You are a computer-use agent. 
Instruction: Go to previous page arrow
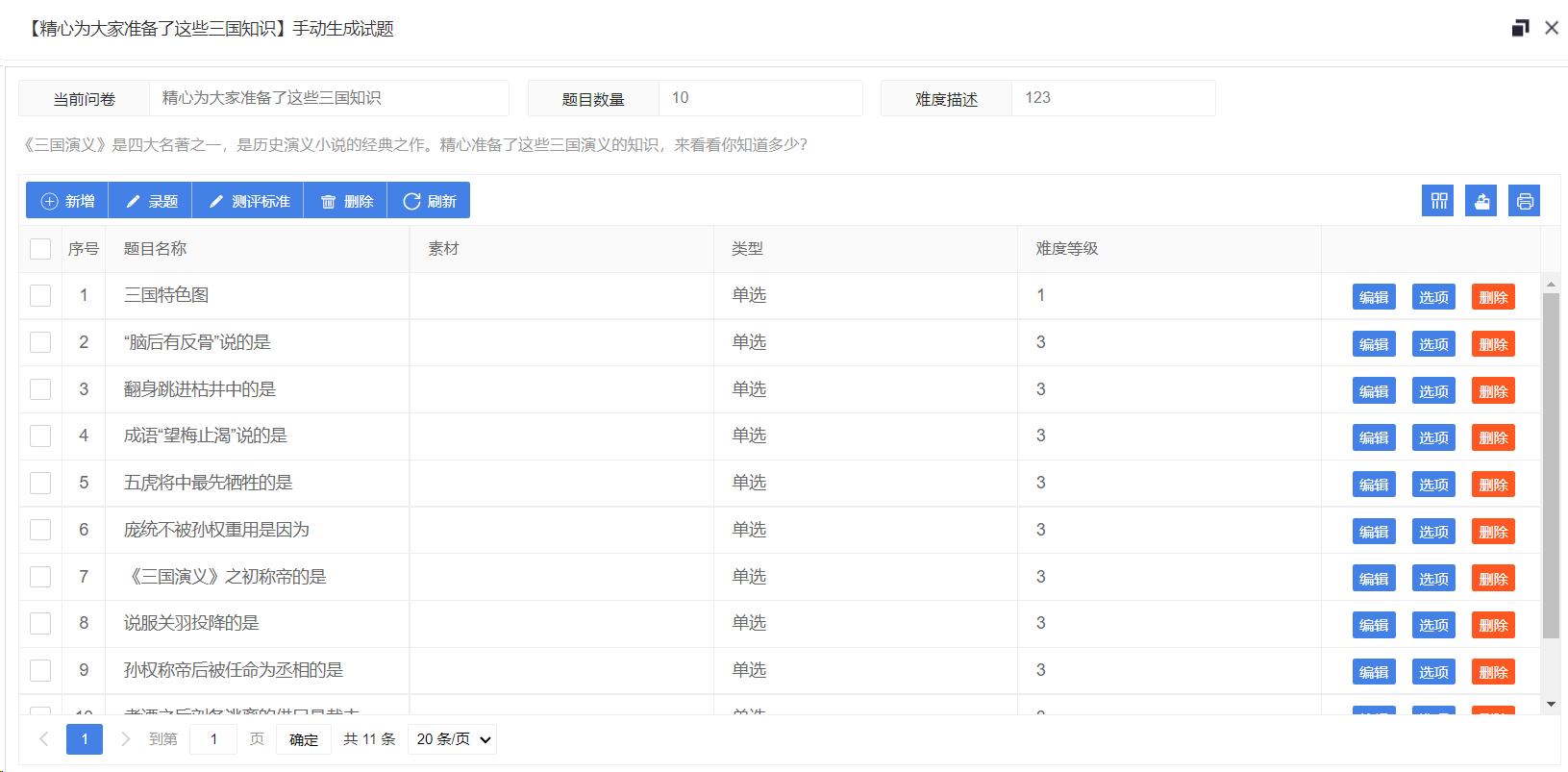click(43, 738)
